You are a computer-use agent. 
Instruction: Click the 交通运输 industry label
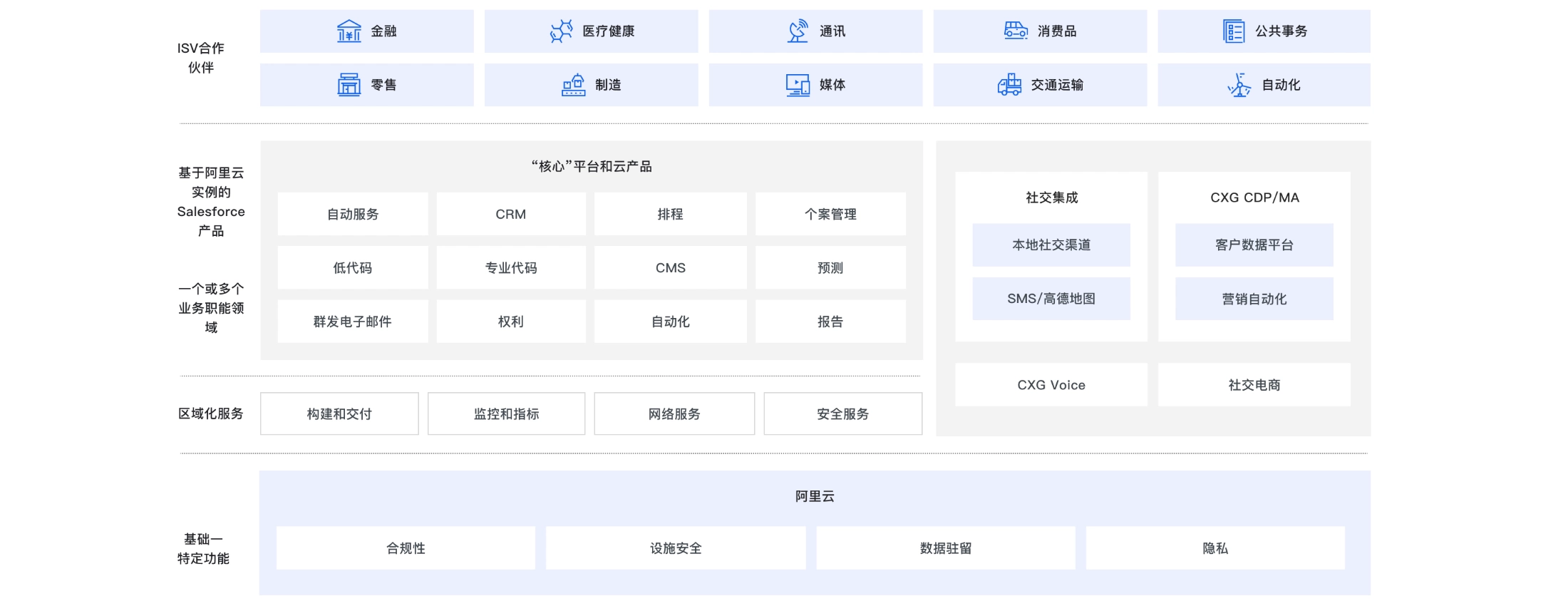[1057, 85]
